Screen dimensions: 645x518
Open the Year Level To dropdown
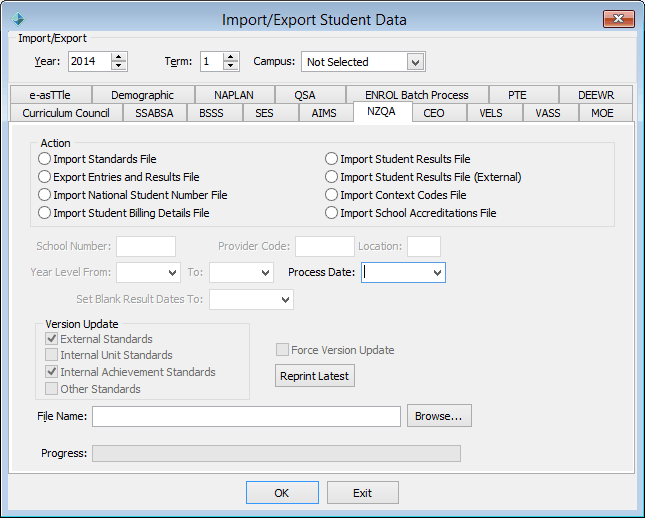tap(241, 272)
